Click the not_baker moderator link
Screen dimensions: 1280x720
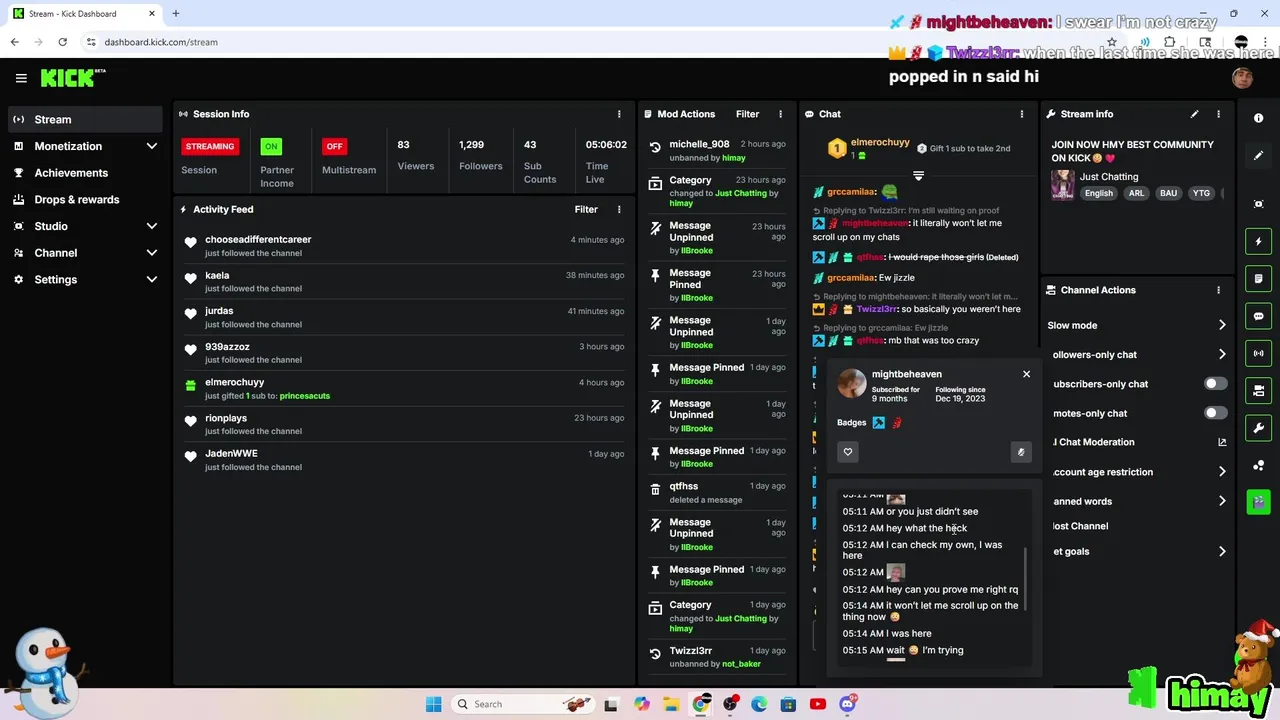(741, 664)
